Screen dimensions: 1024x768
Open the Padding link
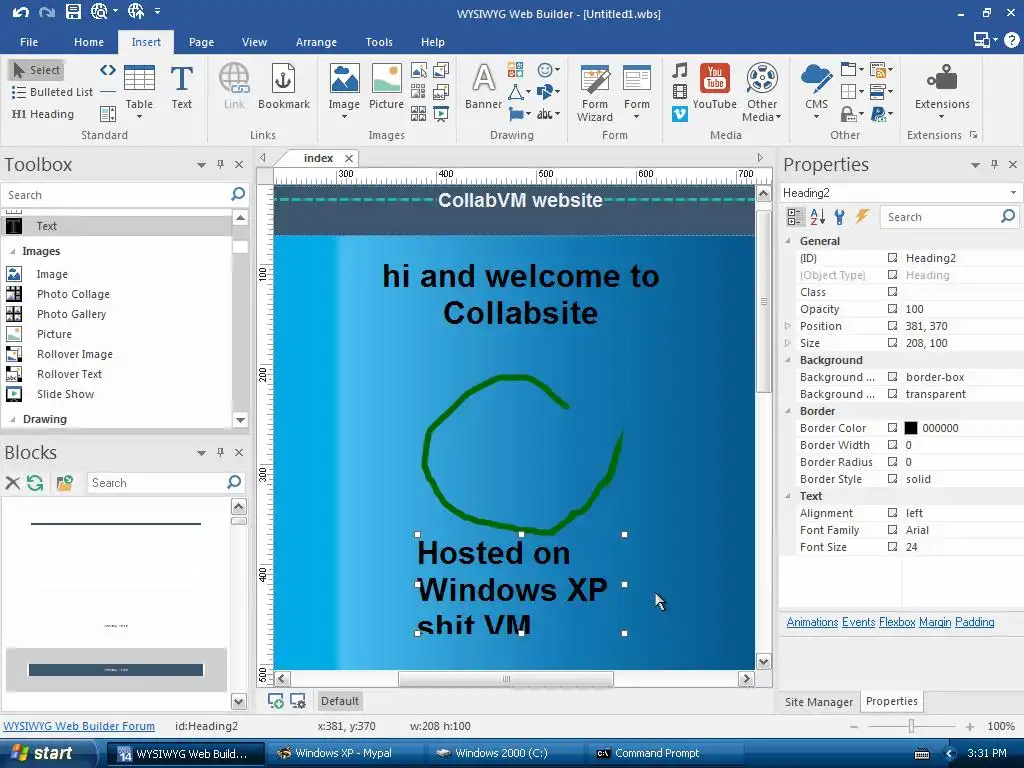point(974,622)
